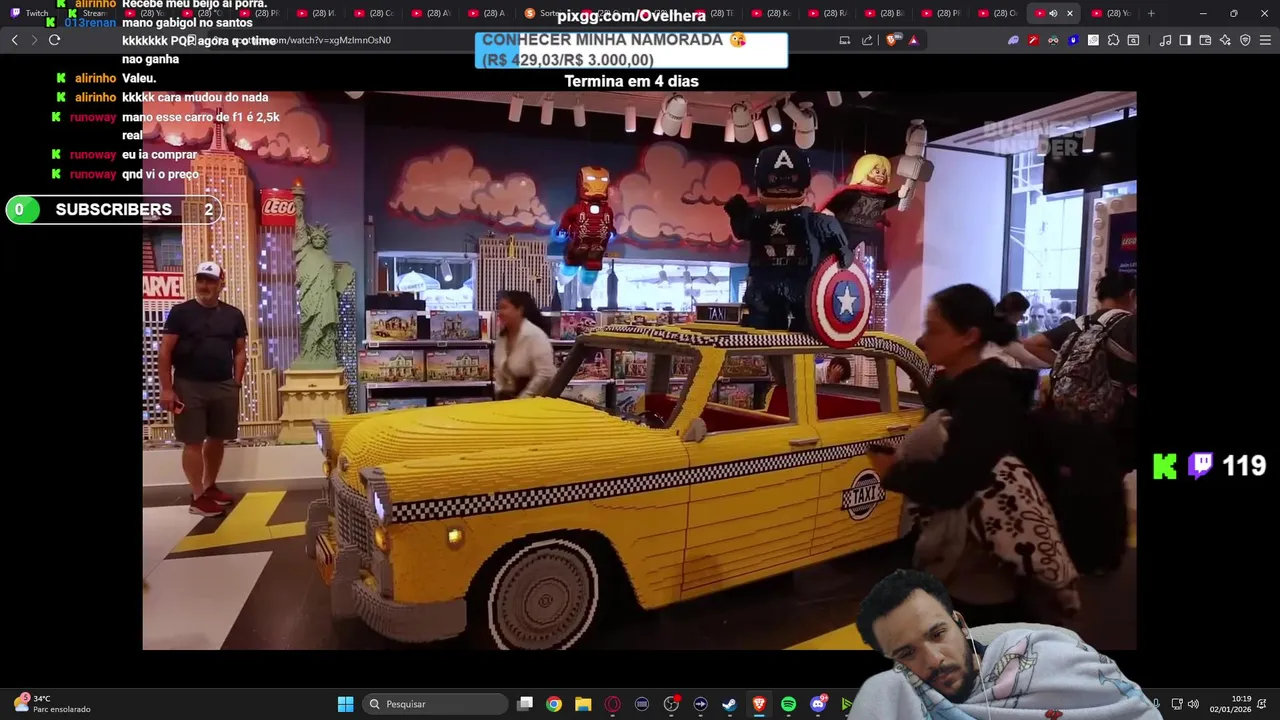The image size is (1280, 720).
Task: Click the taskbar search box 'Pesquisar'
Action: tap(435, 704)
